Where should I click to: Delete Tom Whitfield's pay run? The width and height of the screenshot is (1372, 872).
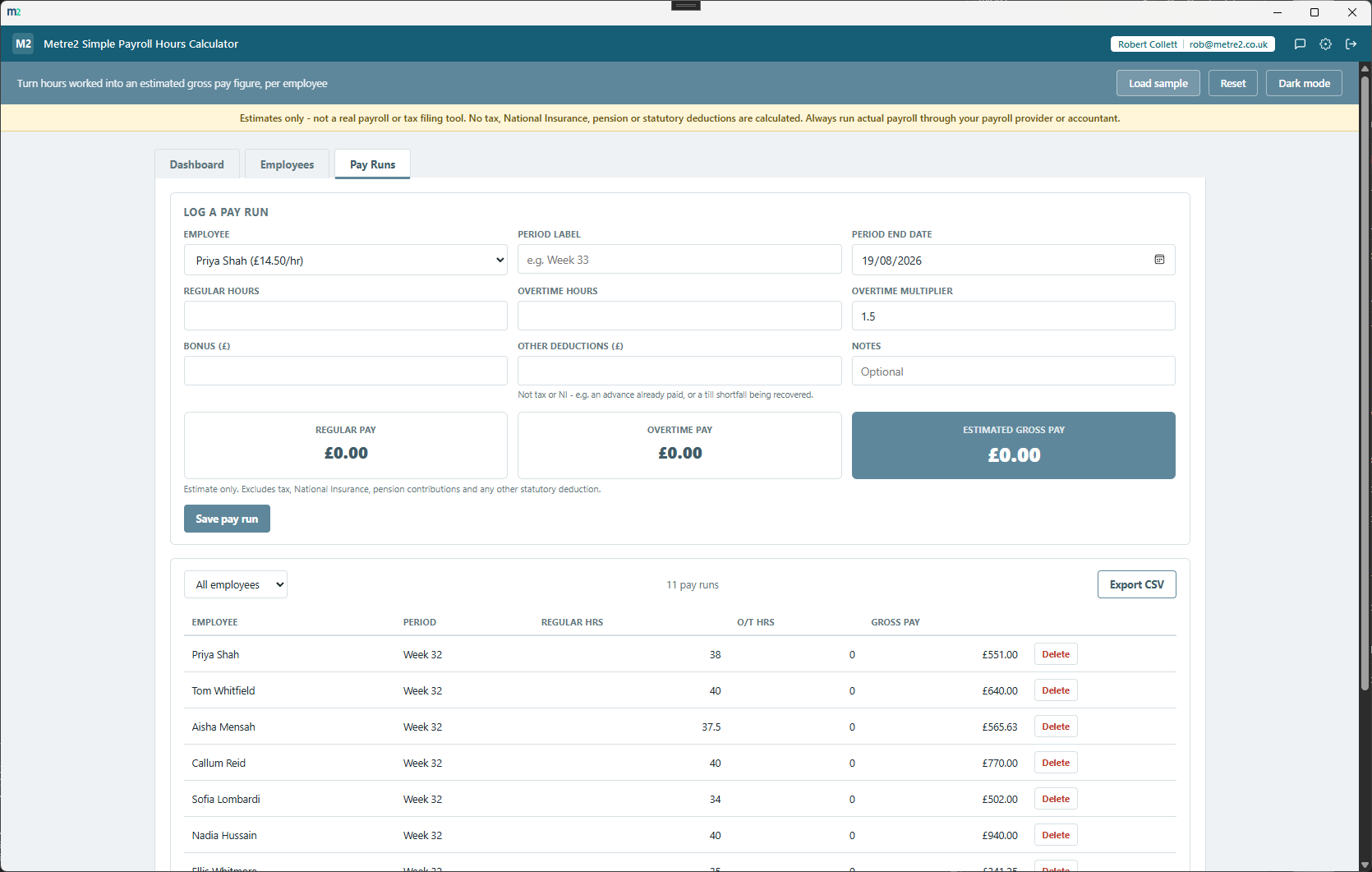click(1056, 690)
